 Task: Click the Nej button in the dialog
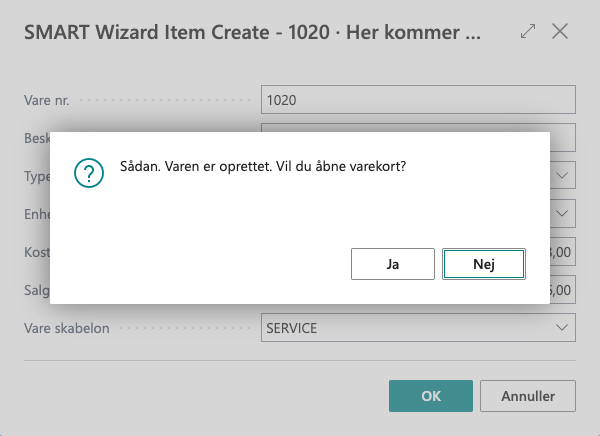tap(483, 264)
